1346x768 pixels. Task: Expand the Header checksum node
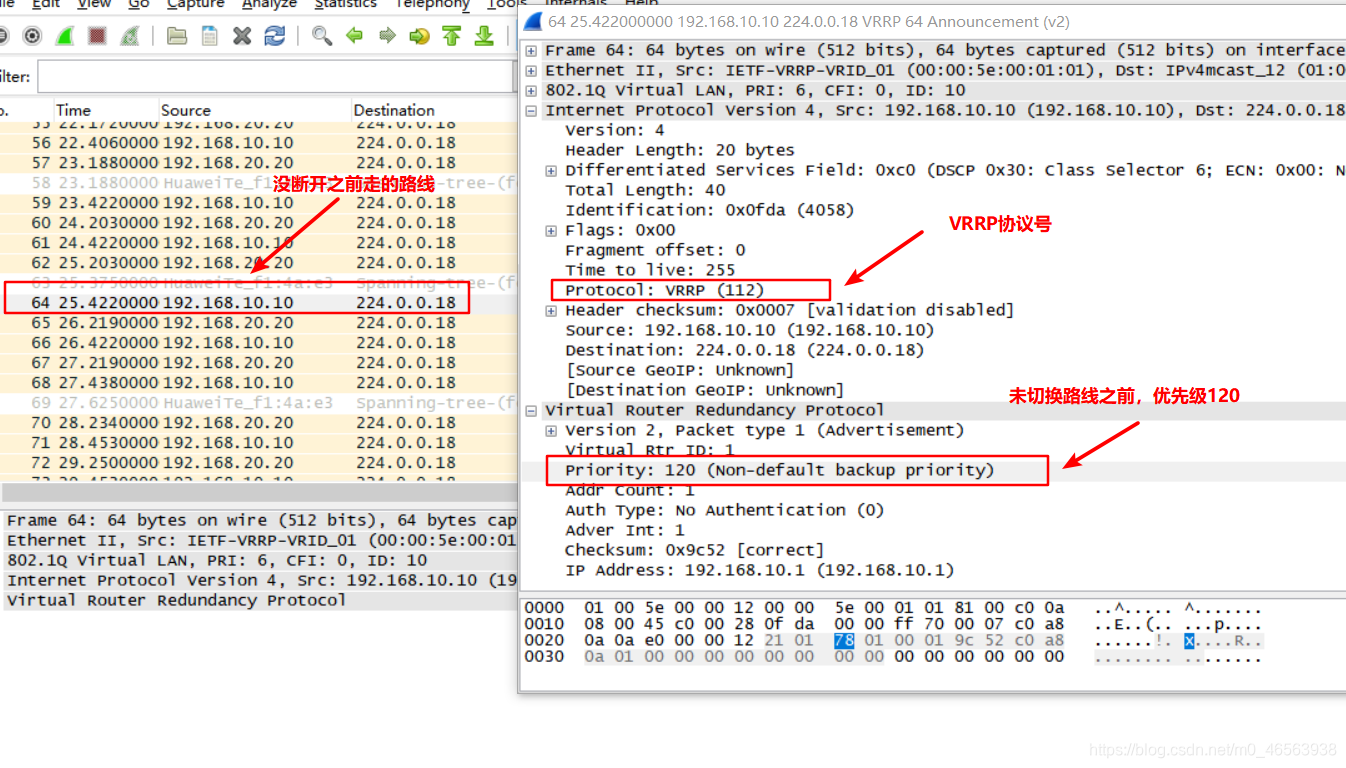551,310
